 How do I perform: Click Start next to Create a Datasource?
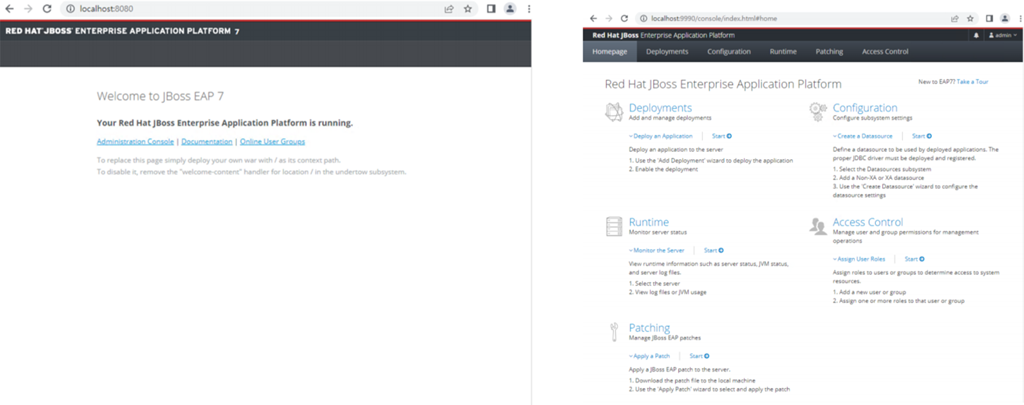[x=922, y=136]
